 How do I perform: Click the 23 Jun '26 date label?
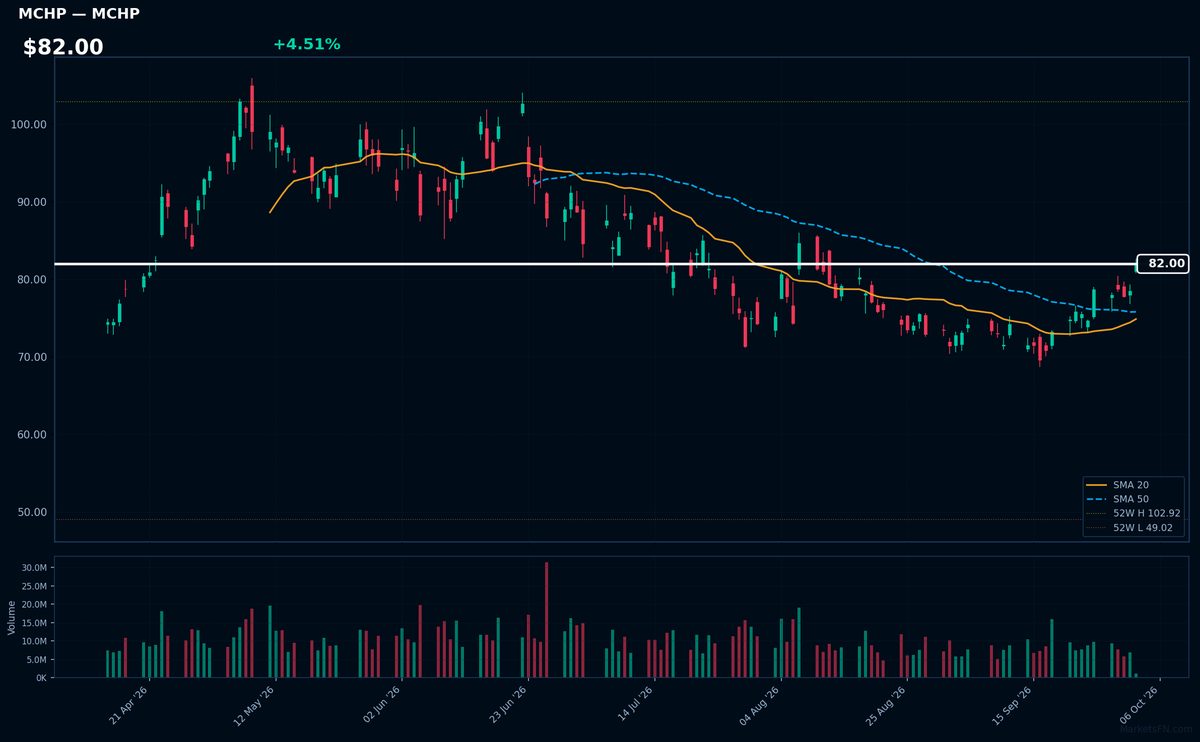click(x=508, y=705)
